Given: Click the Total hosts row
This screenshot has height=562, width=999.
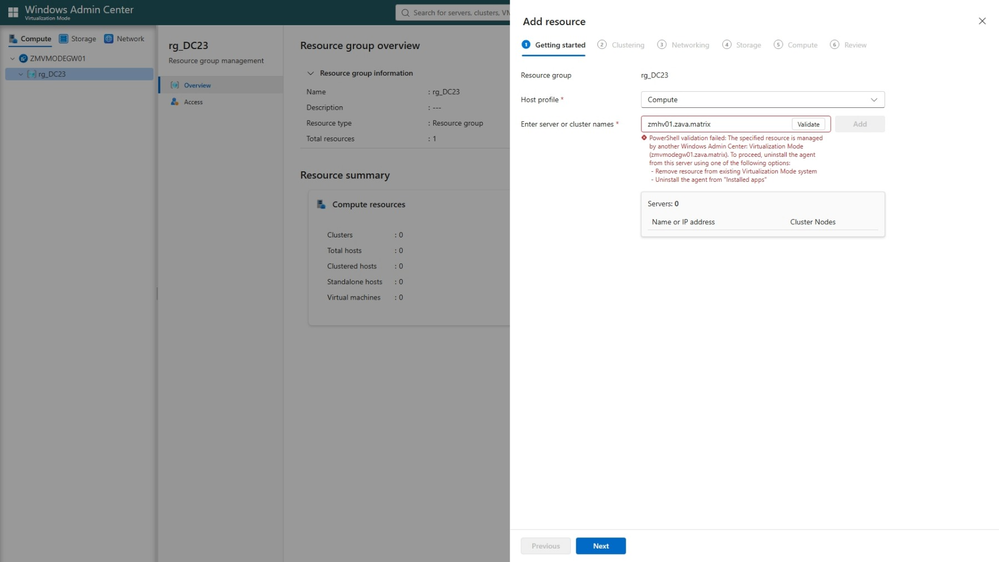Looking at the screenshot, I should point(365,250).
